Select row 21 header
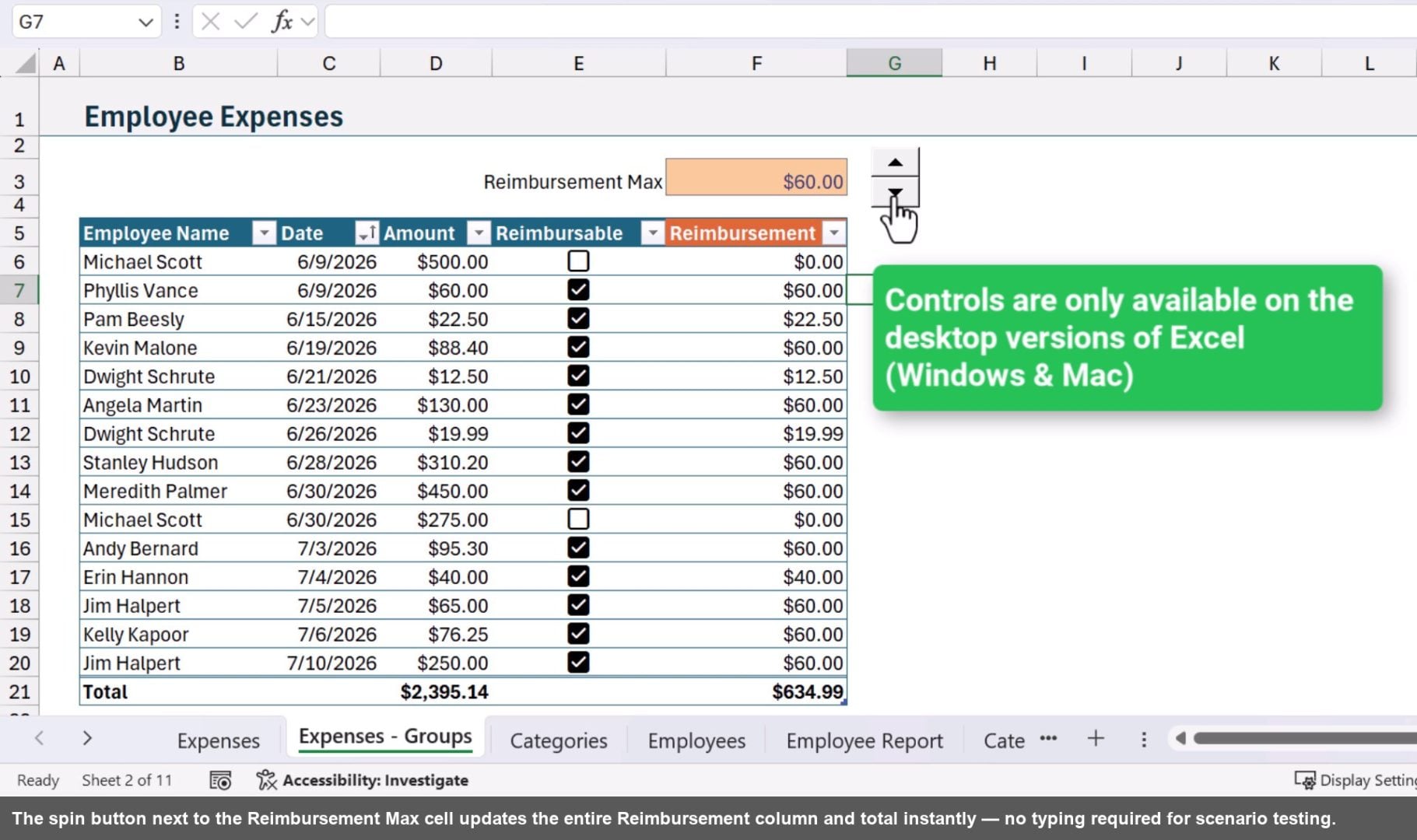Screen dimensions: 1417x840 pyautogui.click(x=19, y=691)
